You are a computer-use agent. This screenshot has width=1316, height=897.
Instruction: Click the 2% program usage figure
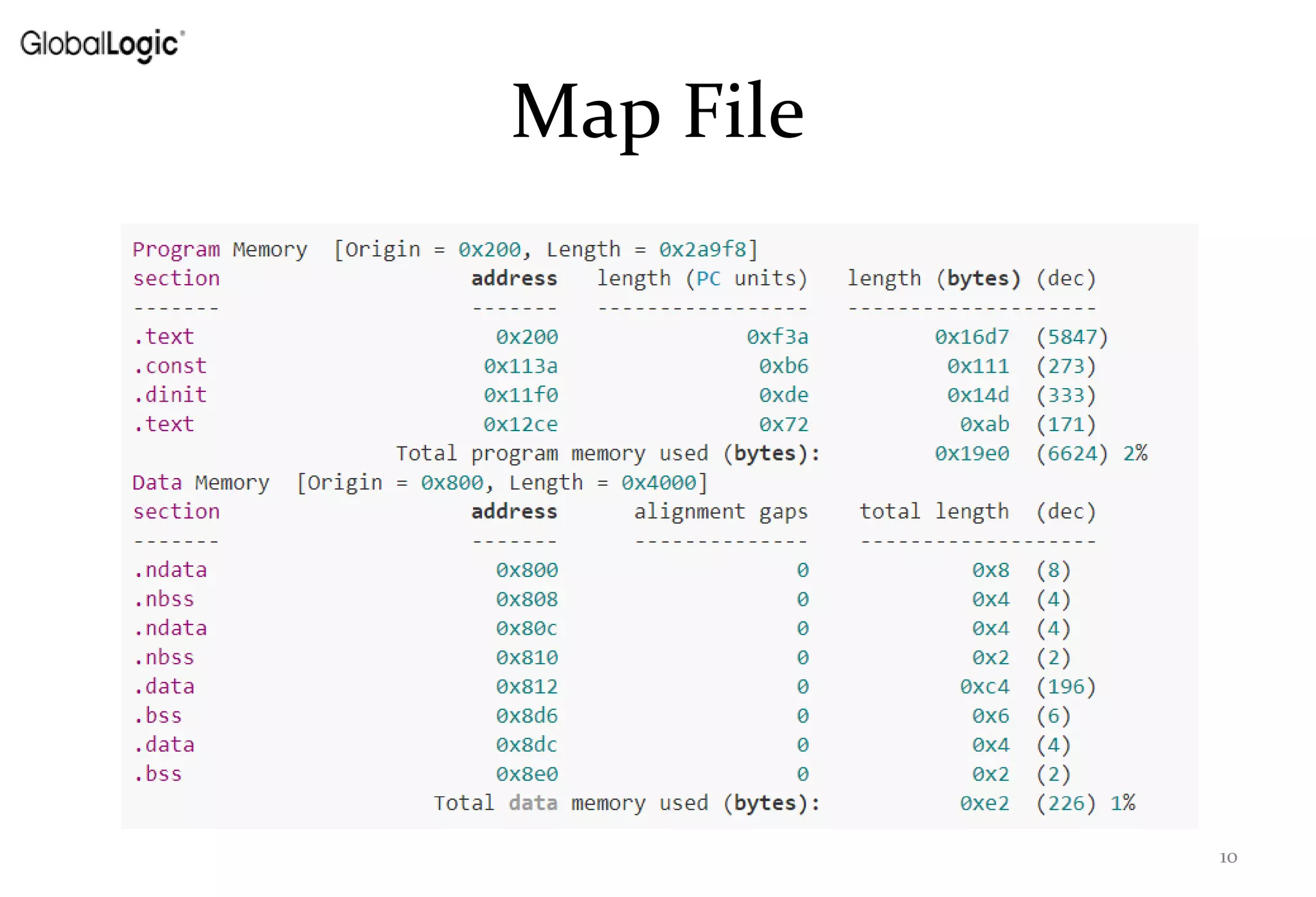(x=1135, y=454)
